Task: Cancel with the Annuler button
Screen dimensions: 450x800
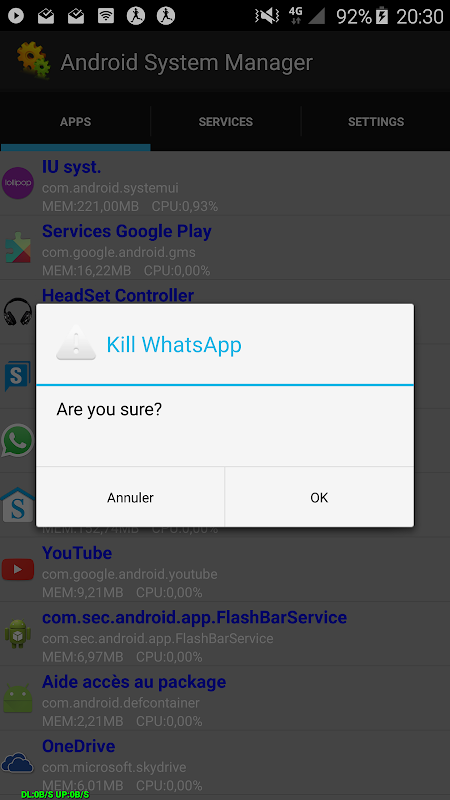Action: pyautogui.click(x=130, y=497)
